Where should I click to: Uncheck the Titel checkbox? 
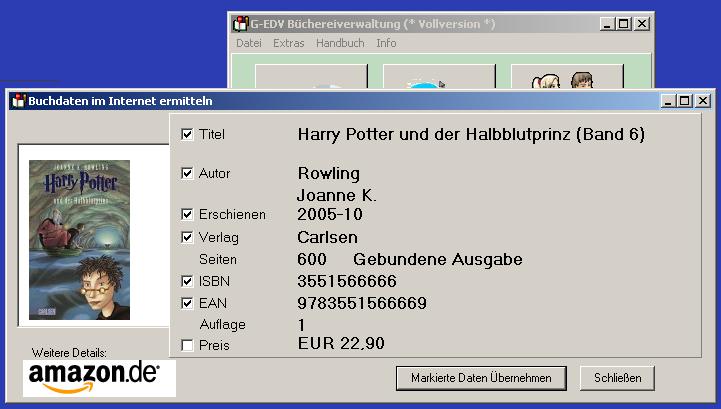point(187,134)
